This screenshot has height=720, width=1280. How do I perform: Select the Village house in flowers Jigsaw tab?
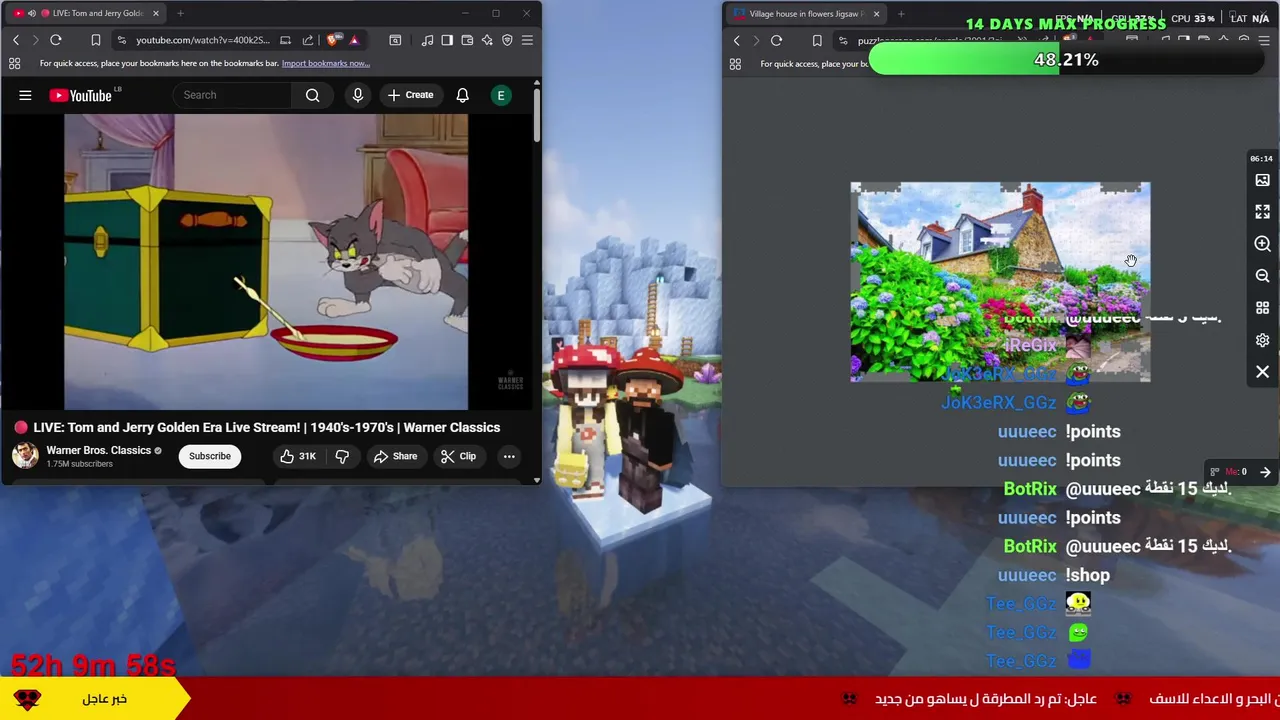[806, 14]
